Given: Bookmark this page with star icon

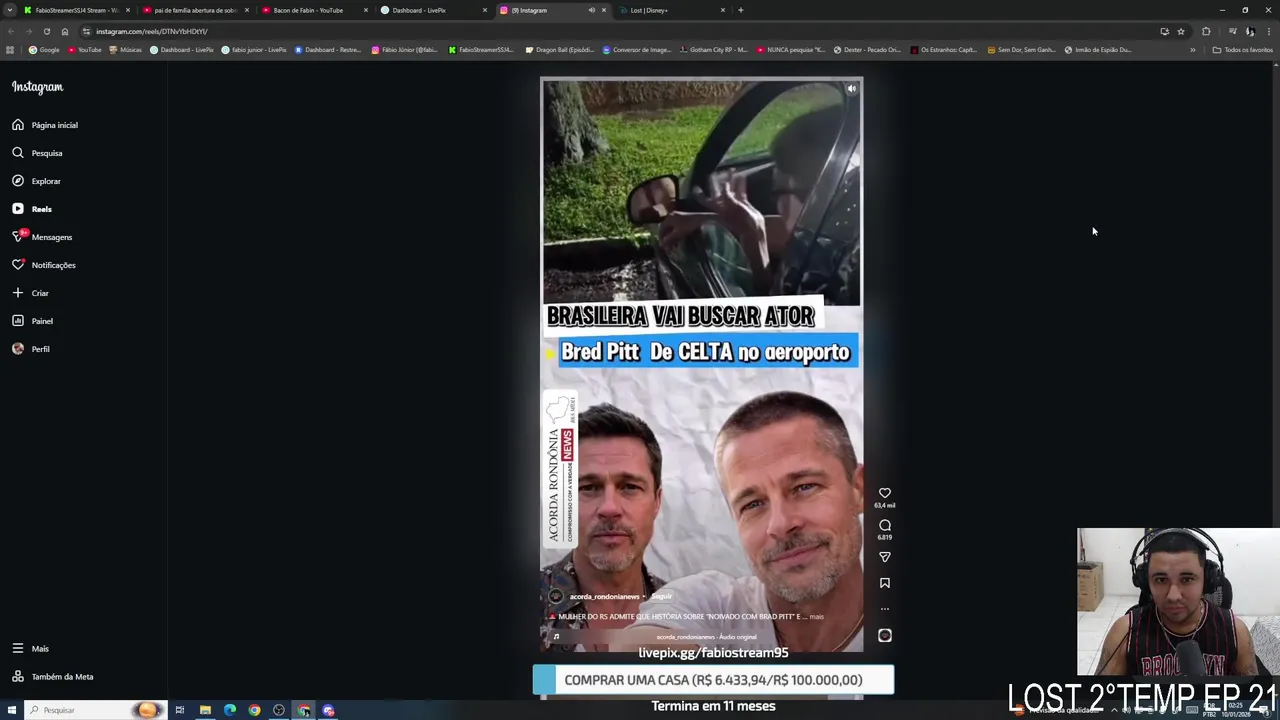Looking at the screenshot, I should 1181,31.
